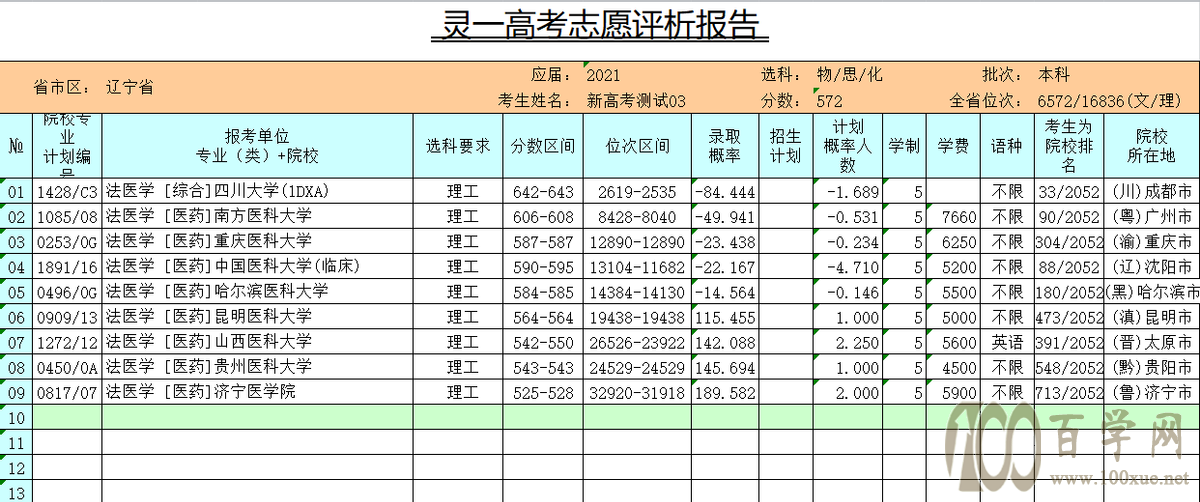1200x502 pixels.
Task: Select score range cell 525-528
Action: pos(544,391)
